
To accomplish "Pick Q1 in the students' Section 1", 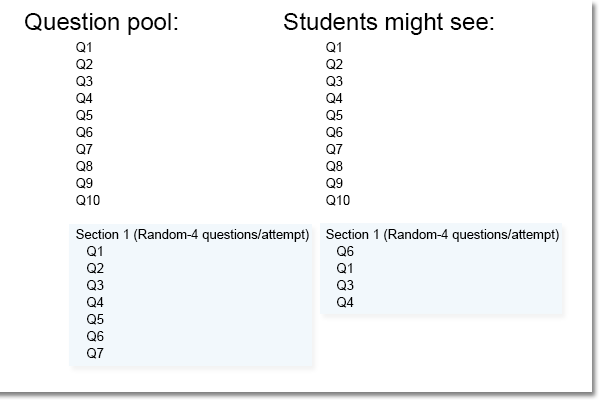I will point(345,268).
